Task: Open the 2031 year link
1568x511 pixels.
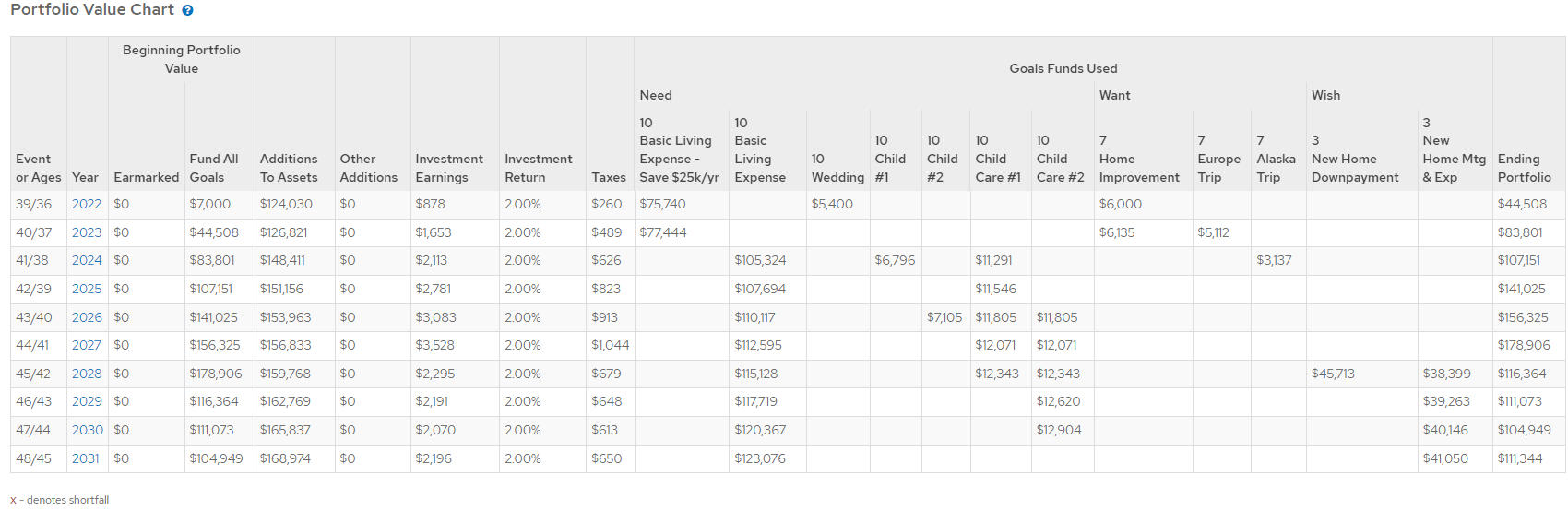Action: click(86, 458)
